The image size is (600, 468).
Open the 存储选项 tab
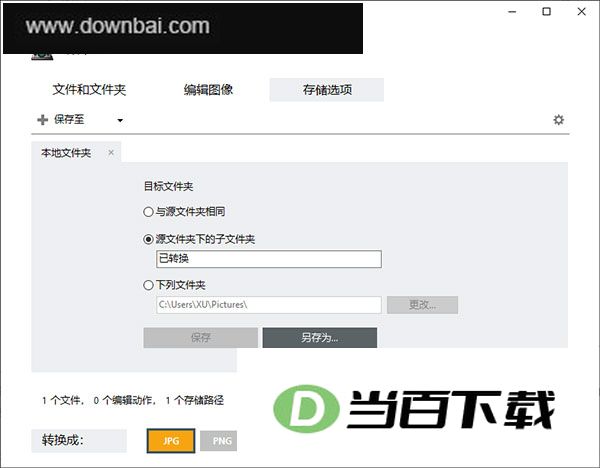327,90
